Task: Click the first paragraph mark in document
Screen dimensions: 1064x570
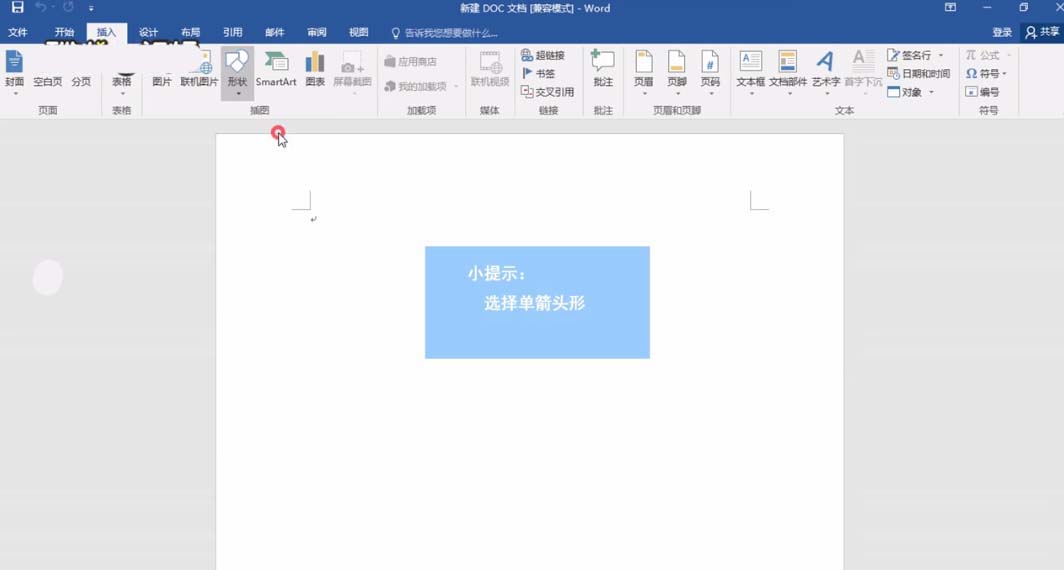Action: point(313,219)
